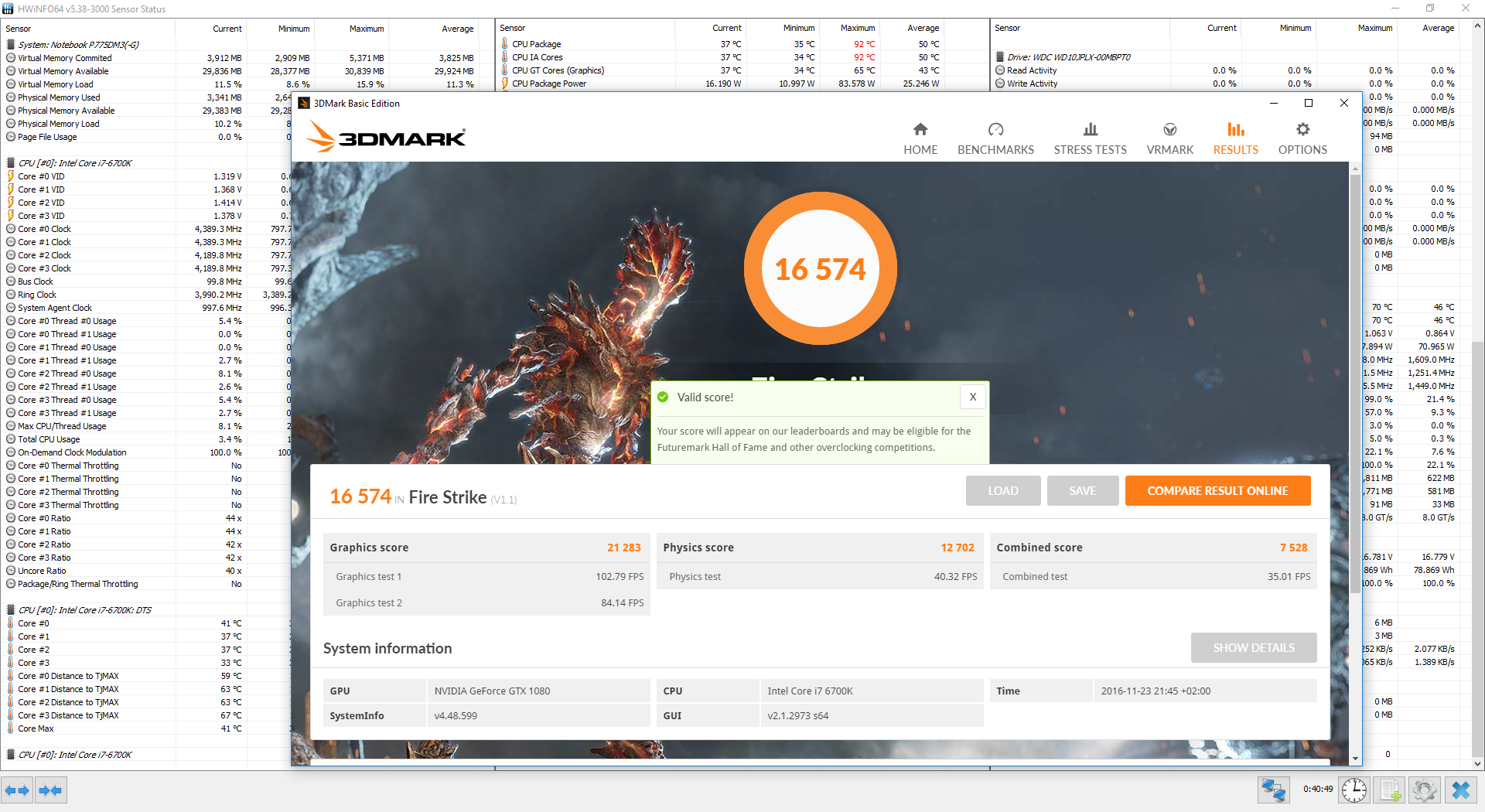Select Core #0 Thermal Throttling row
1485x812 pixels.
(147, 466)
